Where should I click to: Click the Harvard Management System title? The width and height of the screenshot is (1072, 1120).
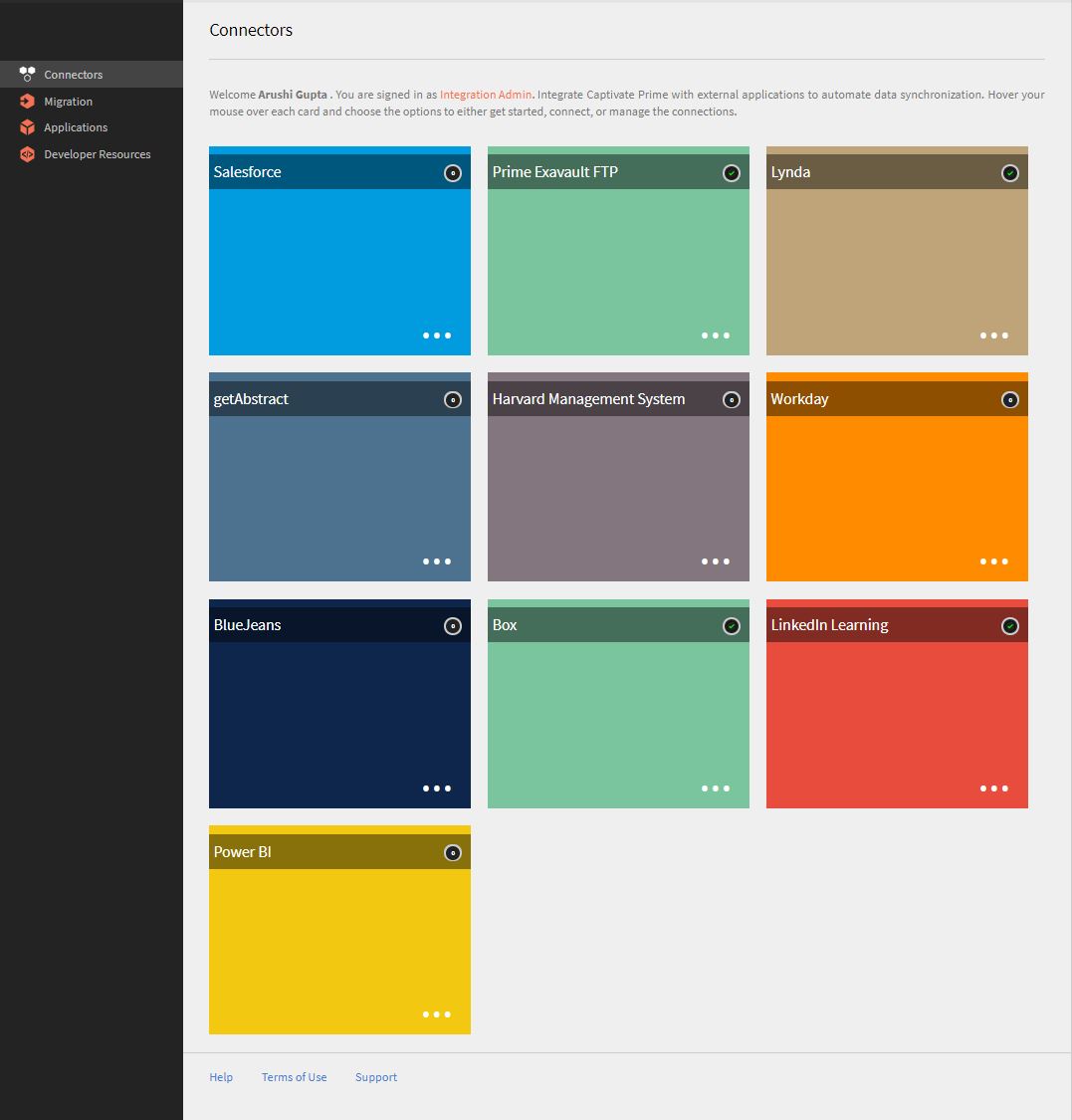(588, 399)
